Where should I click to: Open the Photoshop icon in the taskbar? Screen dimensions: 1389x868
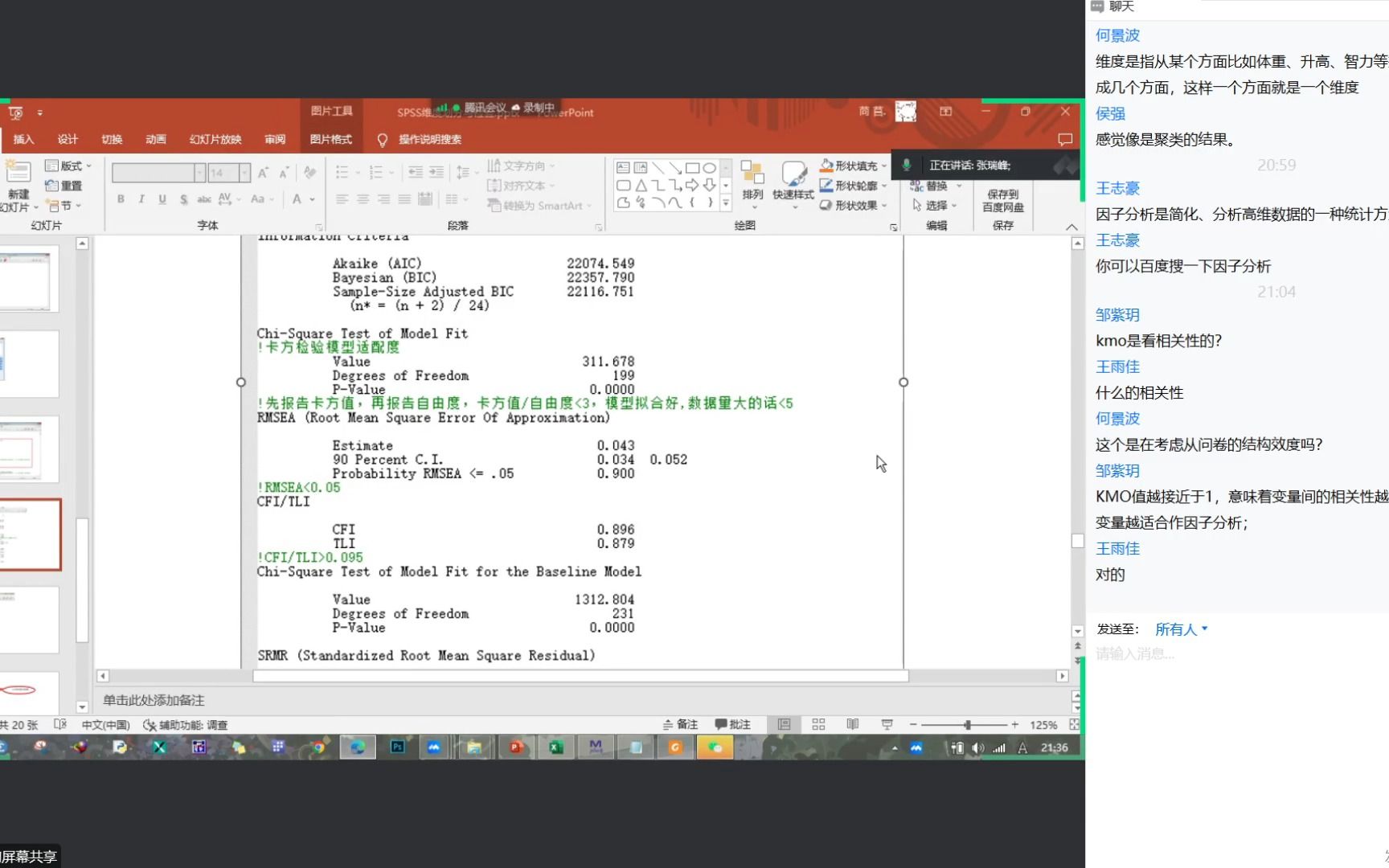[397, 747]
